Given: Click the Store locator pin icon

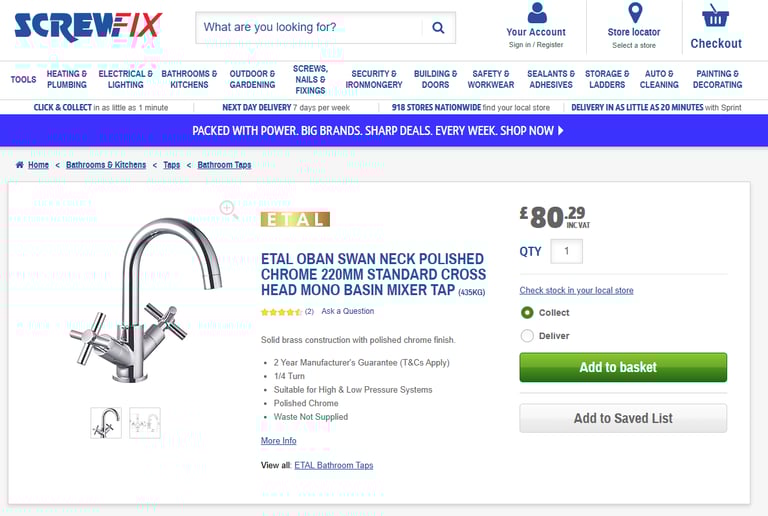Looking at the screenshot, I should coord(635,13).
